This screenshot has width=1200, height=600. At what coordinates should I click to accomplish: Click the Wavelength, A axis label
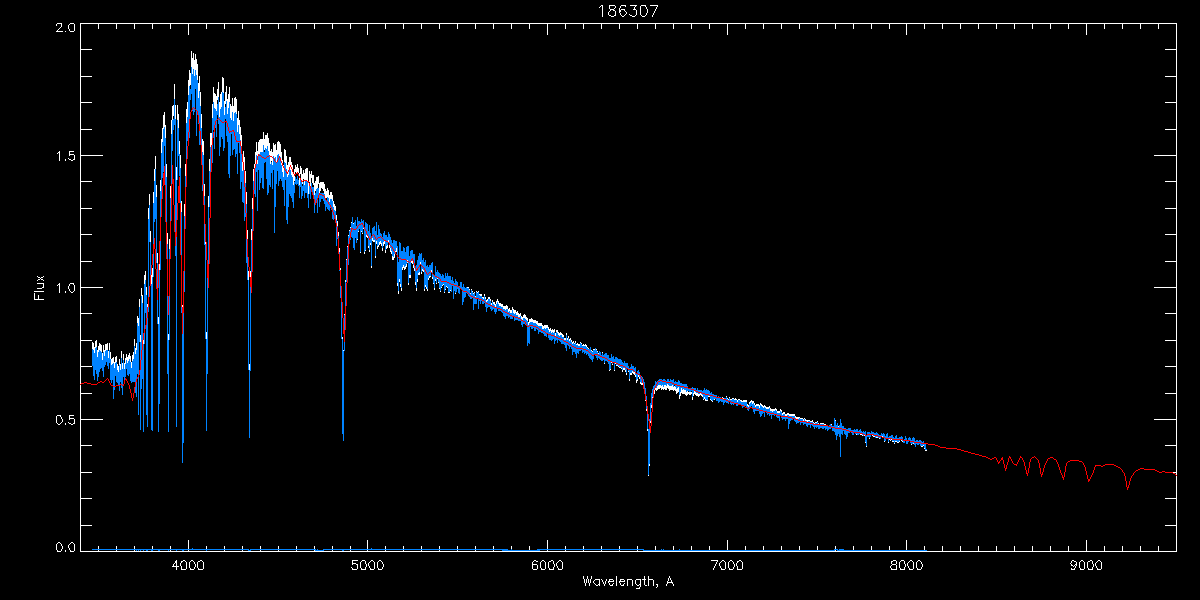pos(627,581)
